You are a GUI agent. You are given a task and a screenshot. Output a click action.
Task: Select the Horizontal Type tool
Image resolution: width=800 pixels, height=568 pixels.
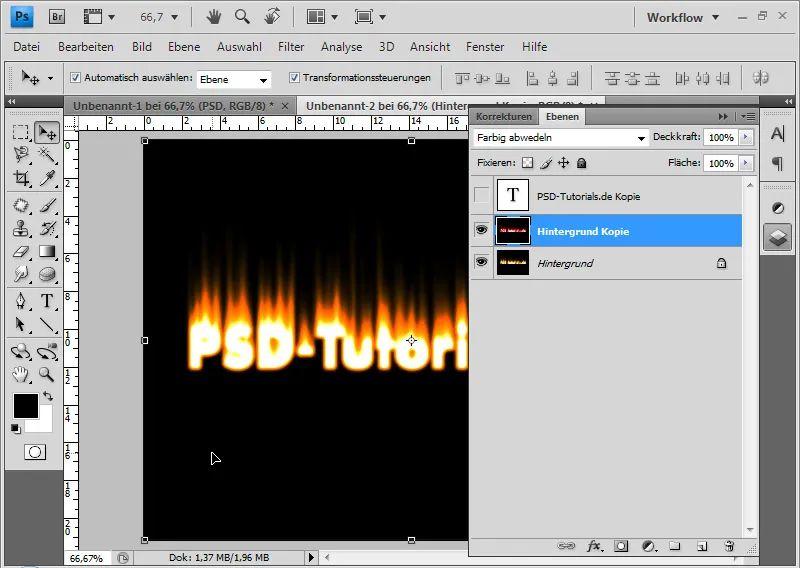coord(47,301)
